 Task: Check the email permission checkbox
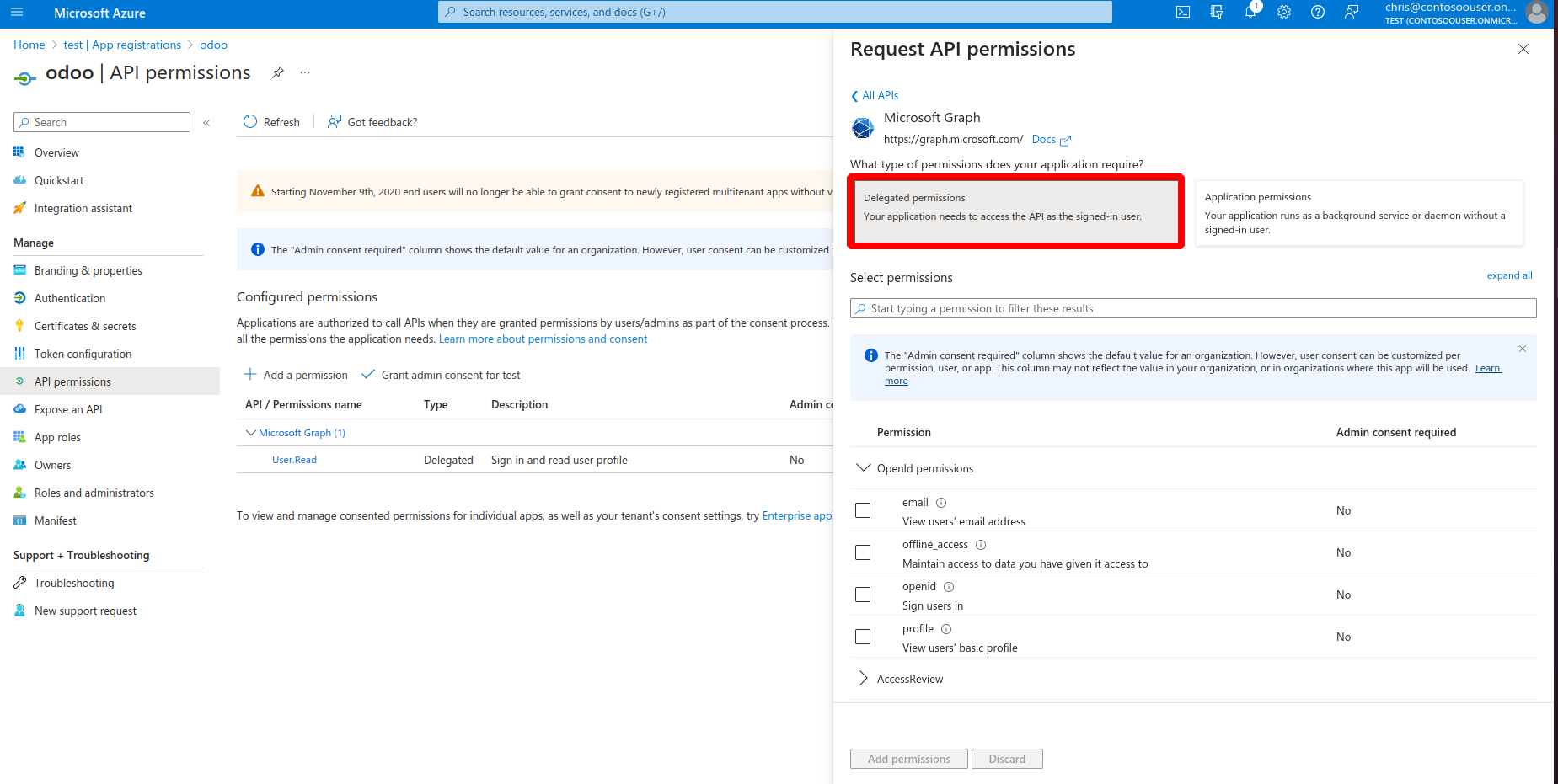[x=863, y=510]
